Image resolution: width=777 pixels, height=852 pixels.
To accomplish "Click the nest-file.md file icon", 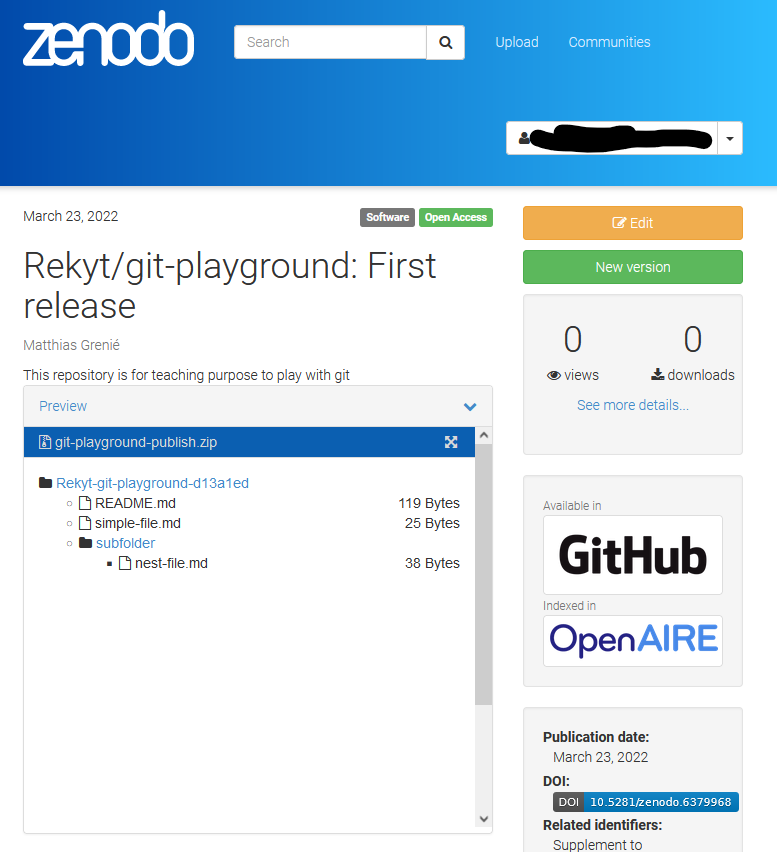I will [125, 563].
